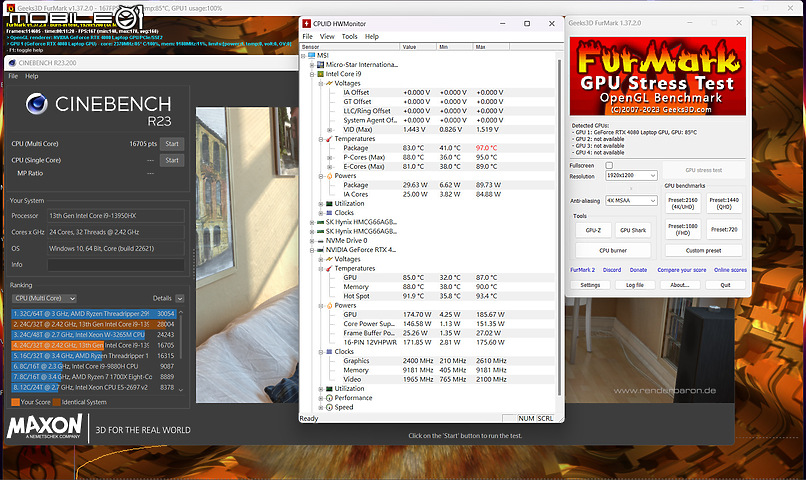Screen dimensions: 806x480
Task: Open the Cinebench Help menu
Action: coord(32,76)
